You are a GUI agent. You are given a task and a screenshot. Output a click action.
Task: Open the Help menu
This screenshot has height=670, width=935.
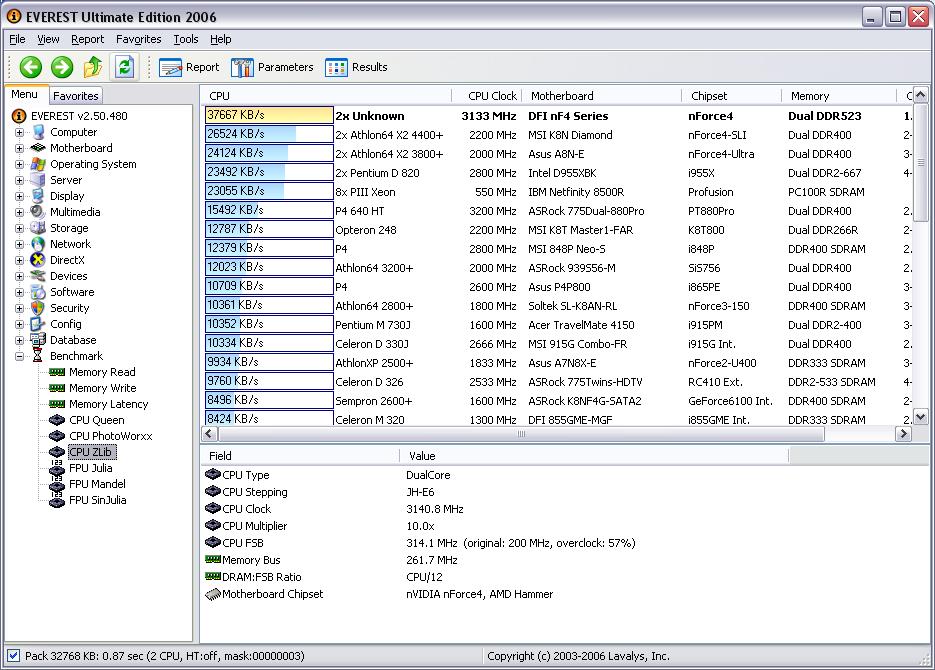coord(221,39)
